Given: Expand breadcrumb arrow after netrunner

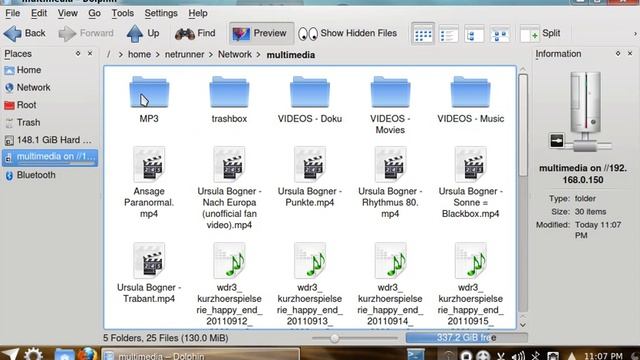Looking at the screenshot, I should point(211,55).
